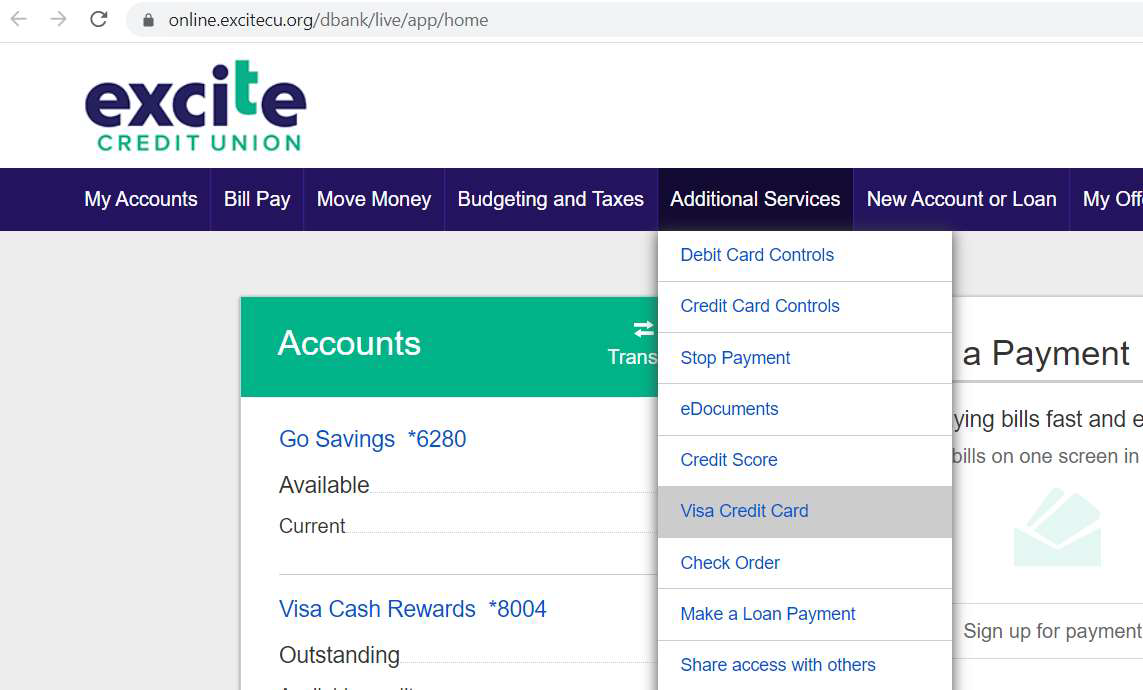Click the envelope bill pay illustration

click(1057, 528)
